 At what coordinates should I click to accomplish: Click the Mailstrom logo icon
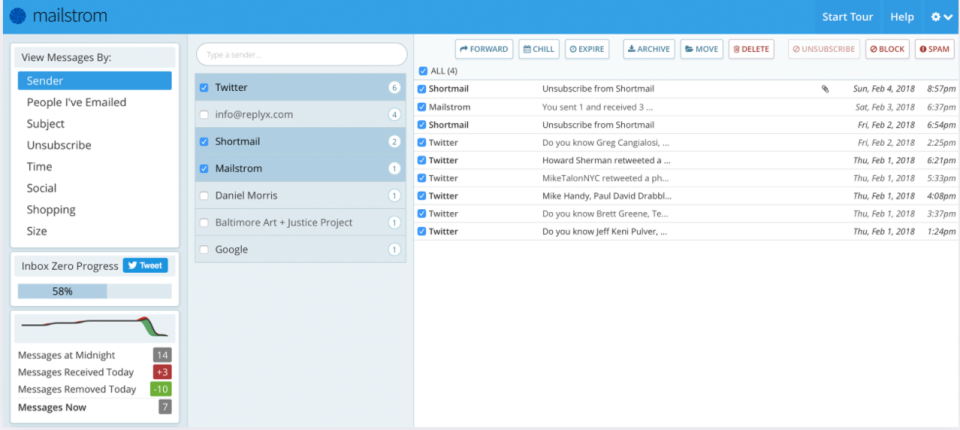click(x=18, y=16)
